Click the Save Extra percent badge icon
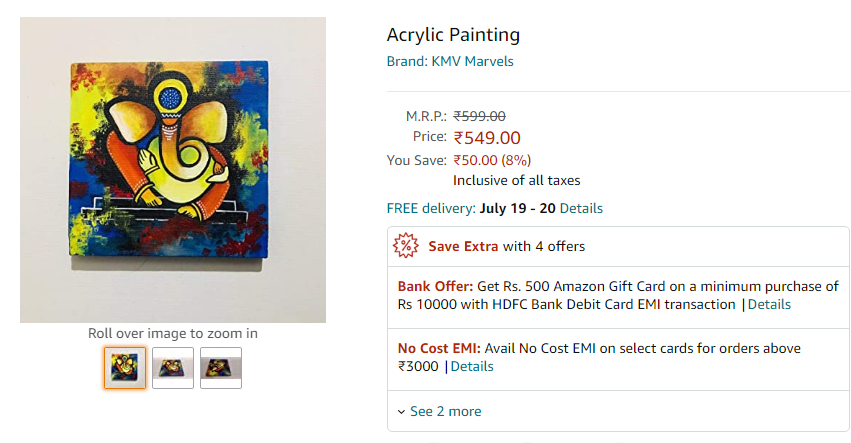This screenshot has width=851, height=443. [405, 246]
